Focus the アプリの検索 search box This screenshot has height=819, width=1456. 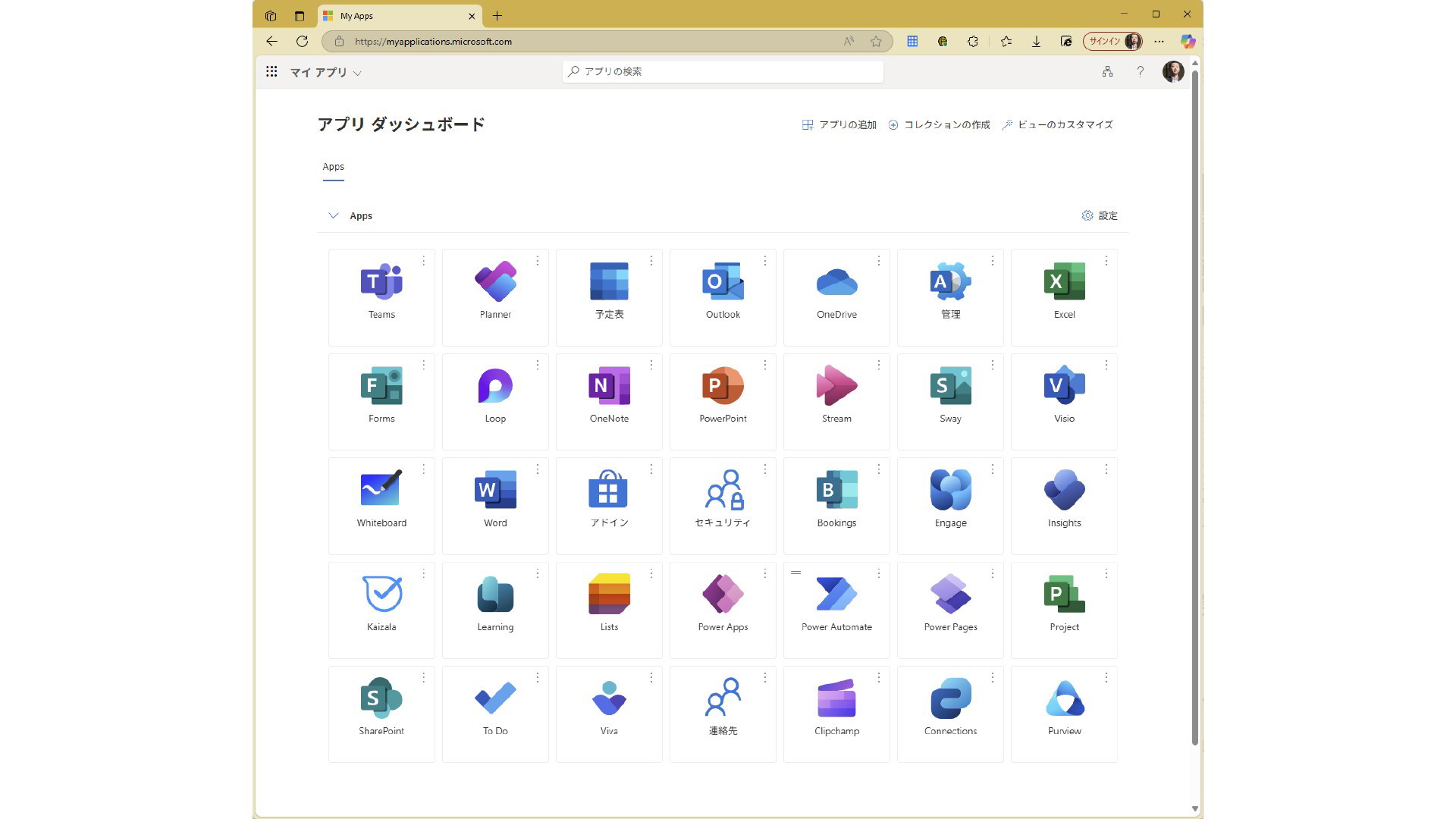pos(723,71)
